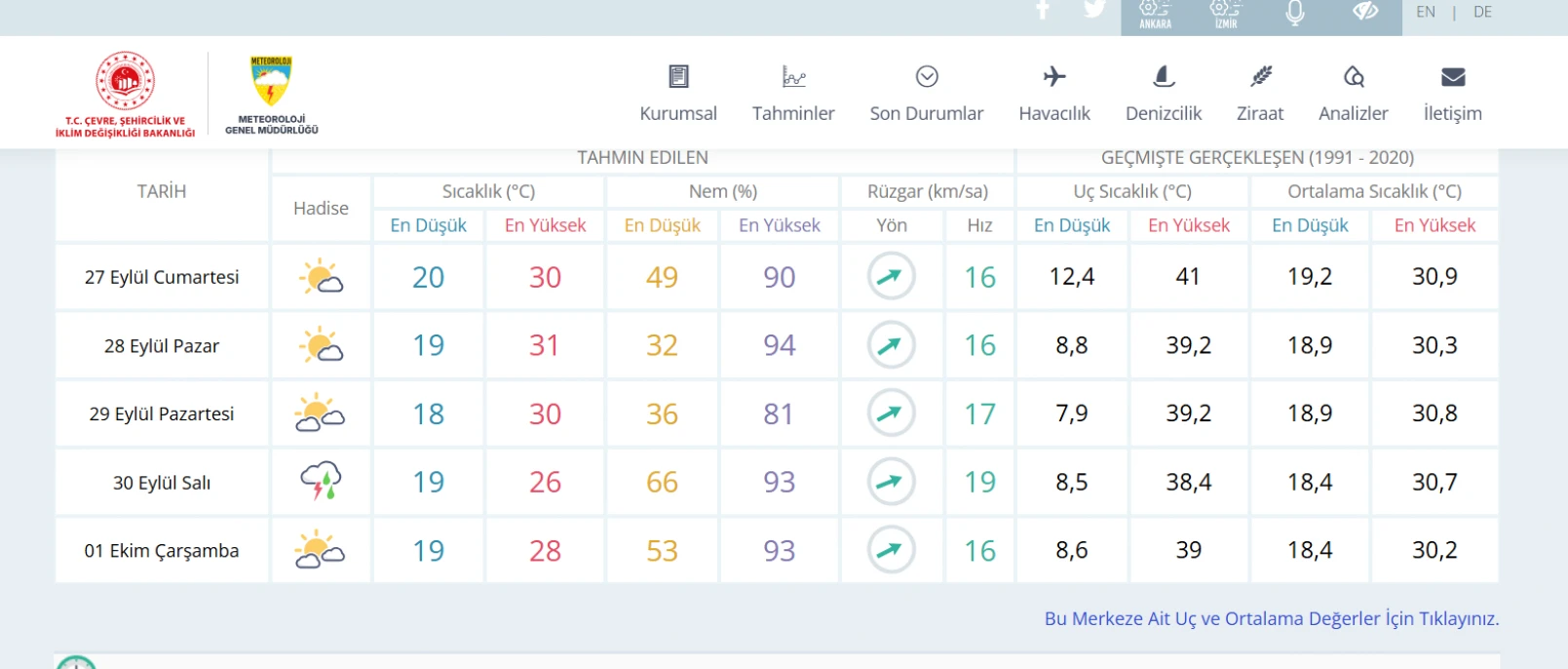Open the Analizler menu
This screenshot has height=669, width=1568.
pos(1353,94)
